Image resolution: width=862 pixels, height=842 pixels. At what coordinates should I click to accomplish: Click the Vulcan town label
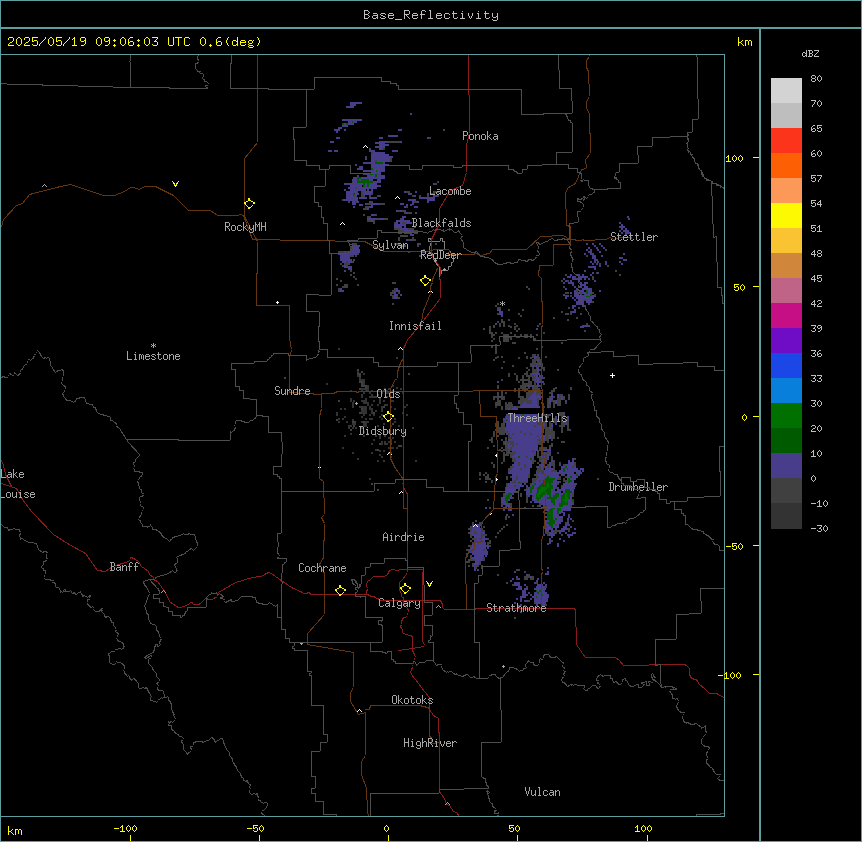coord(543,792)
